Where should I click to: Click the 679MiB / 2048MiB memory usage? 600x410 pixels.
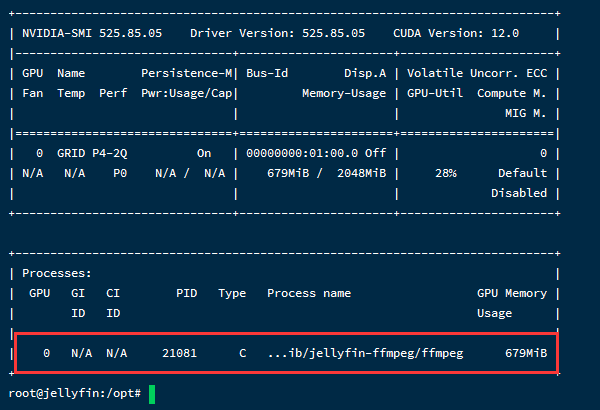tap(326, 173)
